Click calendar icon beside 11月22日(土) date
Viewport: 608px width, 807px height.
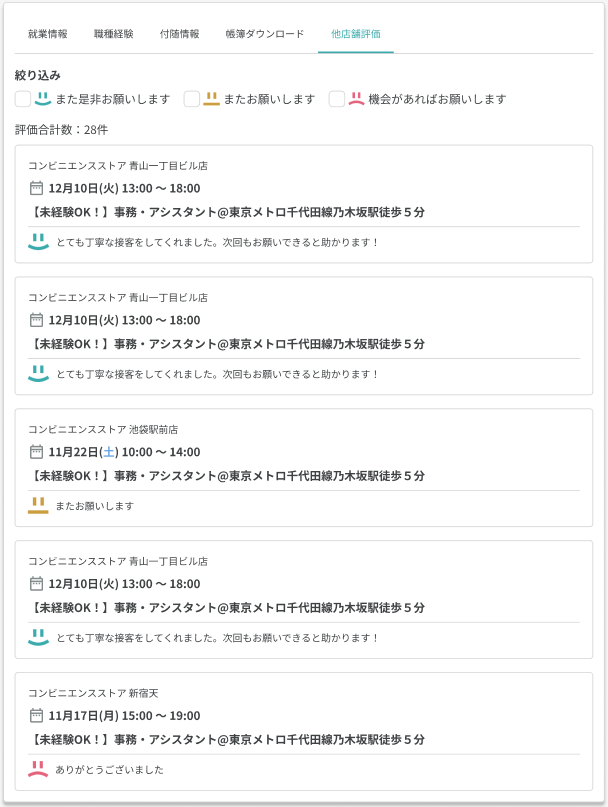37,452
